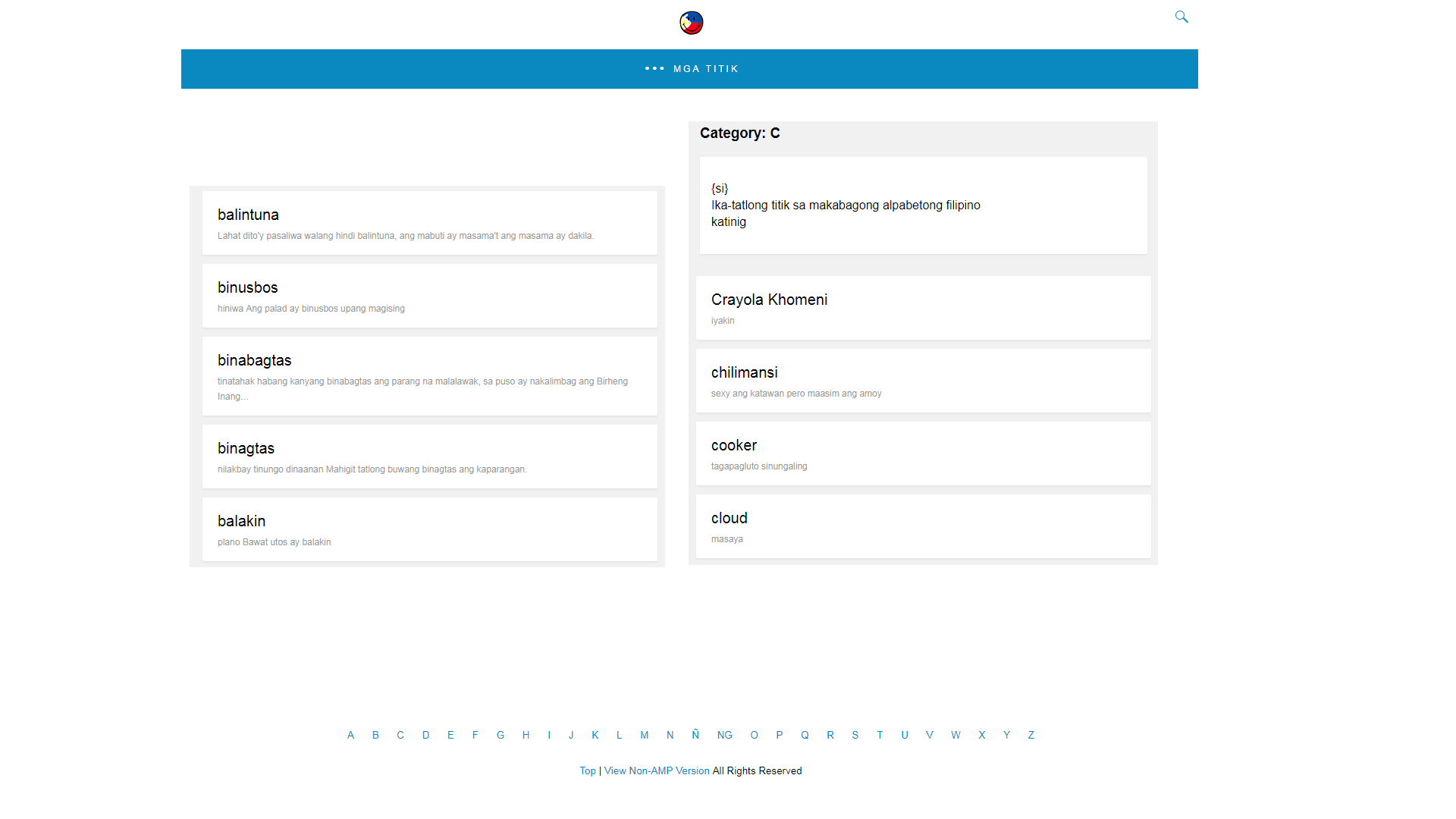The image size is (1456, 819).
Task: Select the NG letter link
Action: point(724,735)
